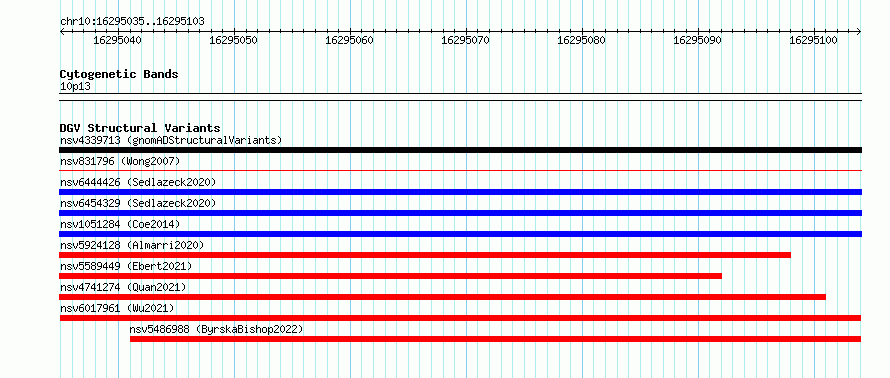Open the nsv5924128 (Almarri2020) label
The width and height of the screenshot is (890, 378).
click(132, 245)
